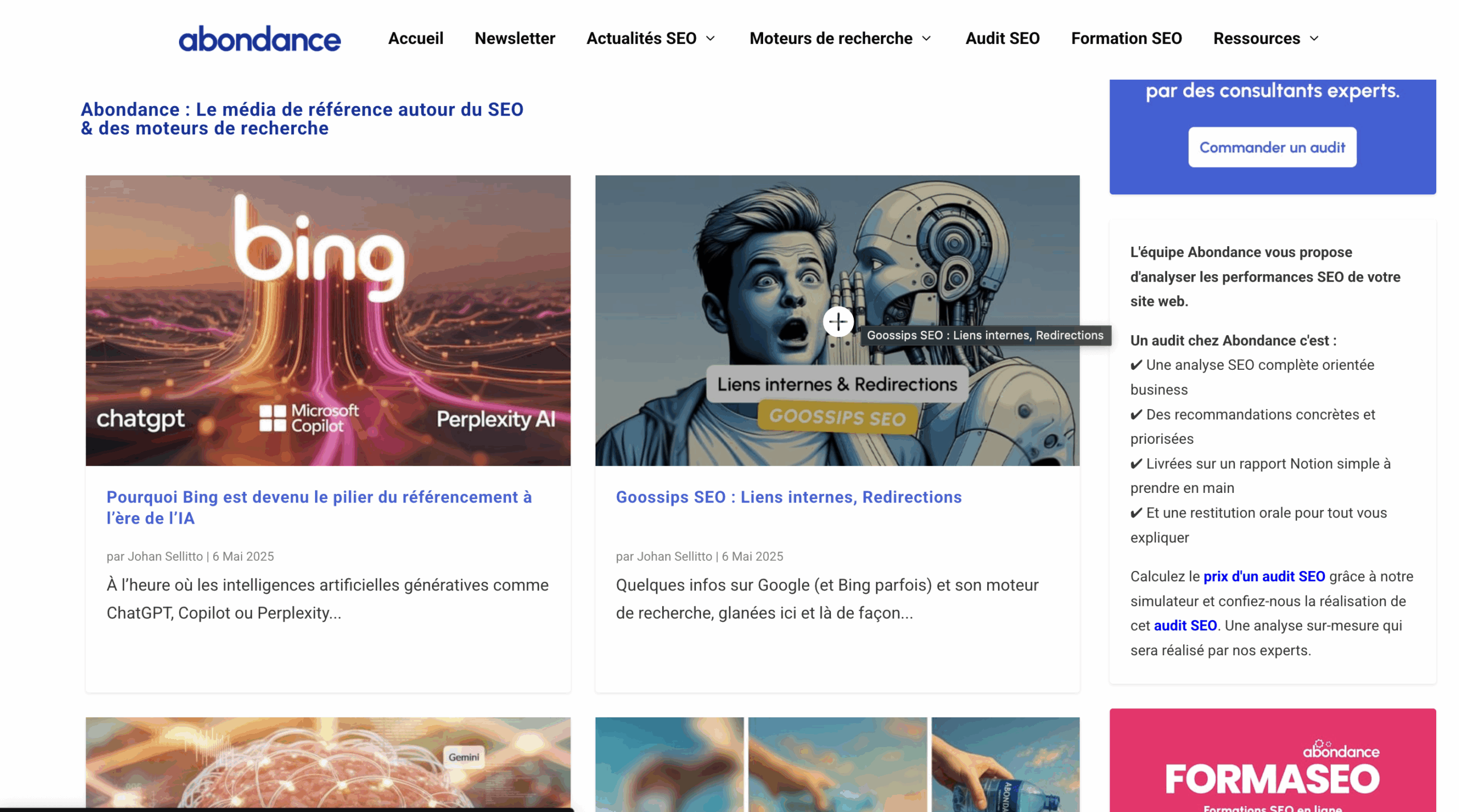
Task: Click checkmark item 'Et une restitution orale'
Action: click(1258, 525)
